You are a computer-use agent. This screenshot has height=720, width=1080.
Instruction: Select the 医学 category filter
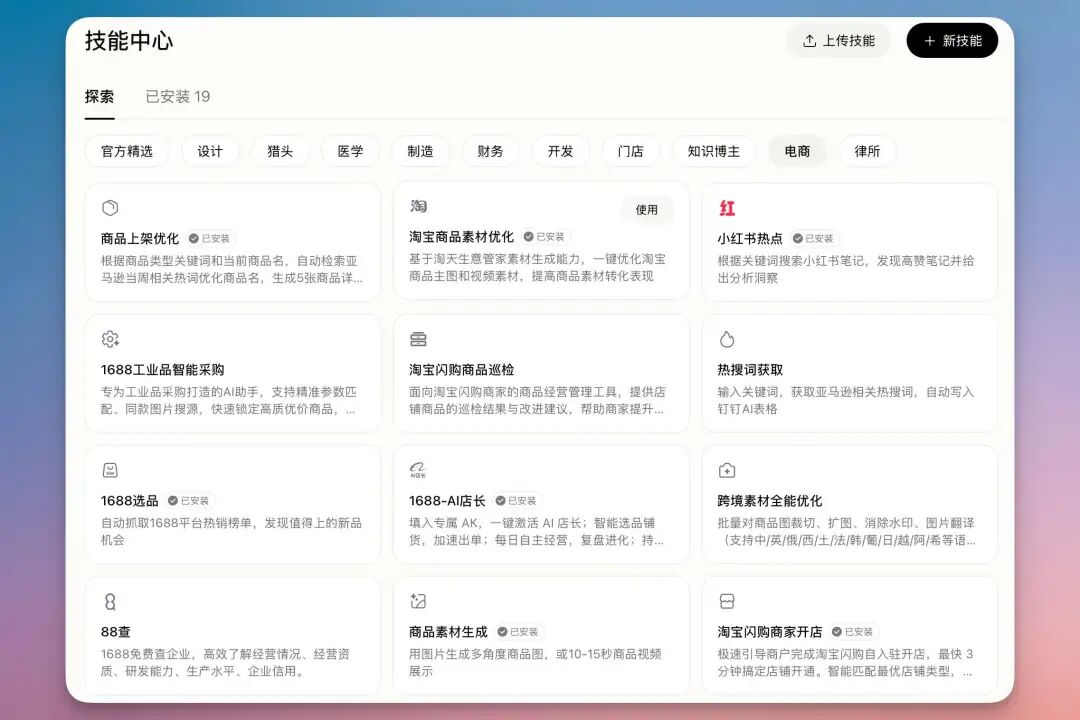click(x=350, y=151)
